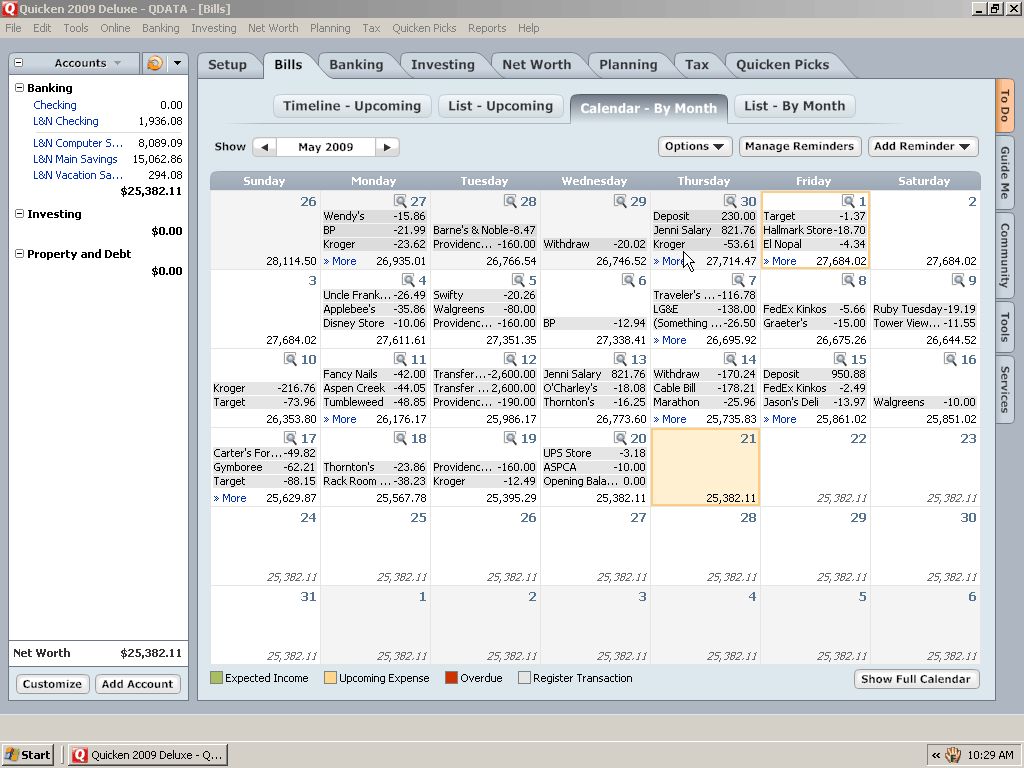The height and width of the screenshot is (768, 1024).
Task: Click the minus box in the Accounts header
Action: 18,63
